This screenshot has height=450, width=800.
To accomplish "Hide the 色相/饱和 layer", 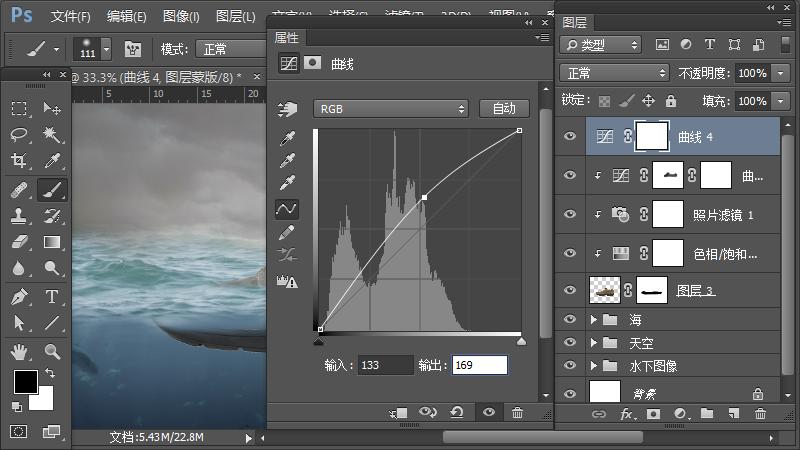I will click(570, 253).
